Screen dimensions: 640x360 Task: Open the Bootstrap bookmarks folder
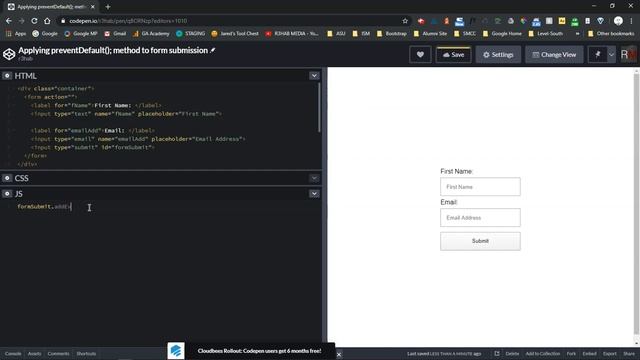click(x=392, y=33)
